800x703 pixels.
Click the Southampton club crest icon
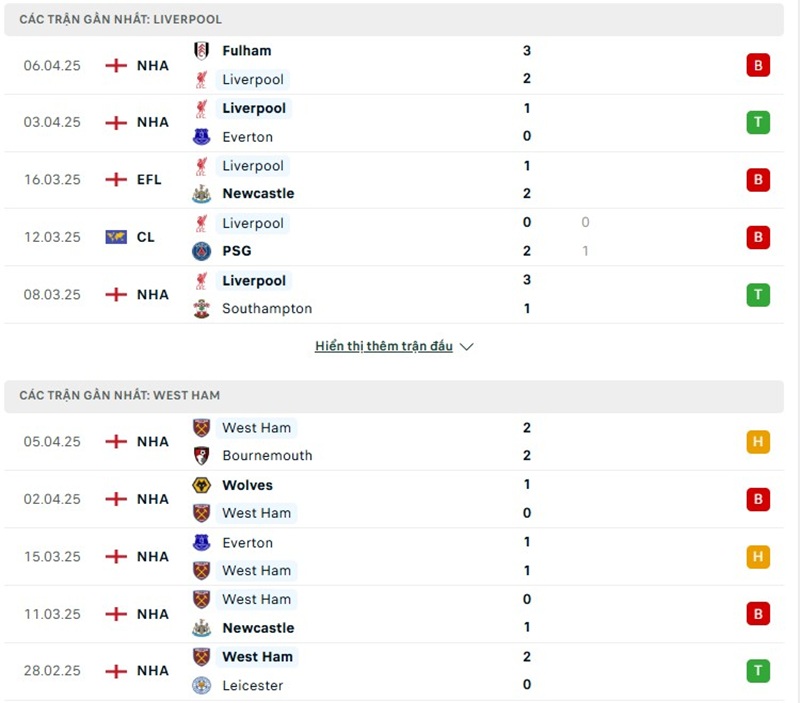tap(202, 309)
